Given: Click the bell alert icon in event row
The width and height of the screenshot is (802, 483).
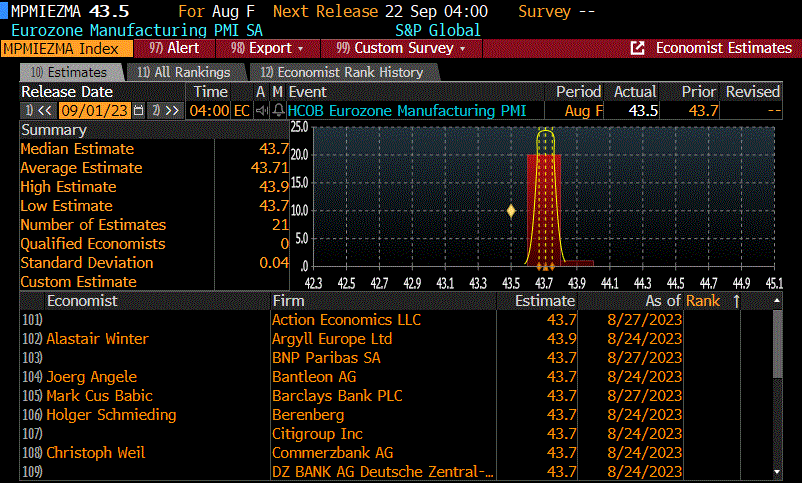Looking at the screenshot, I should point(278,111).
